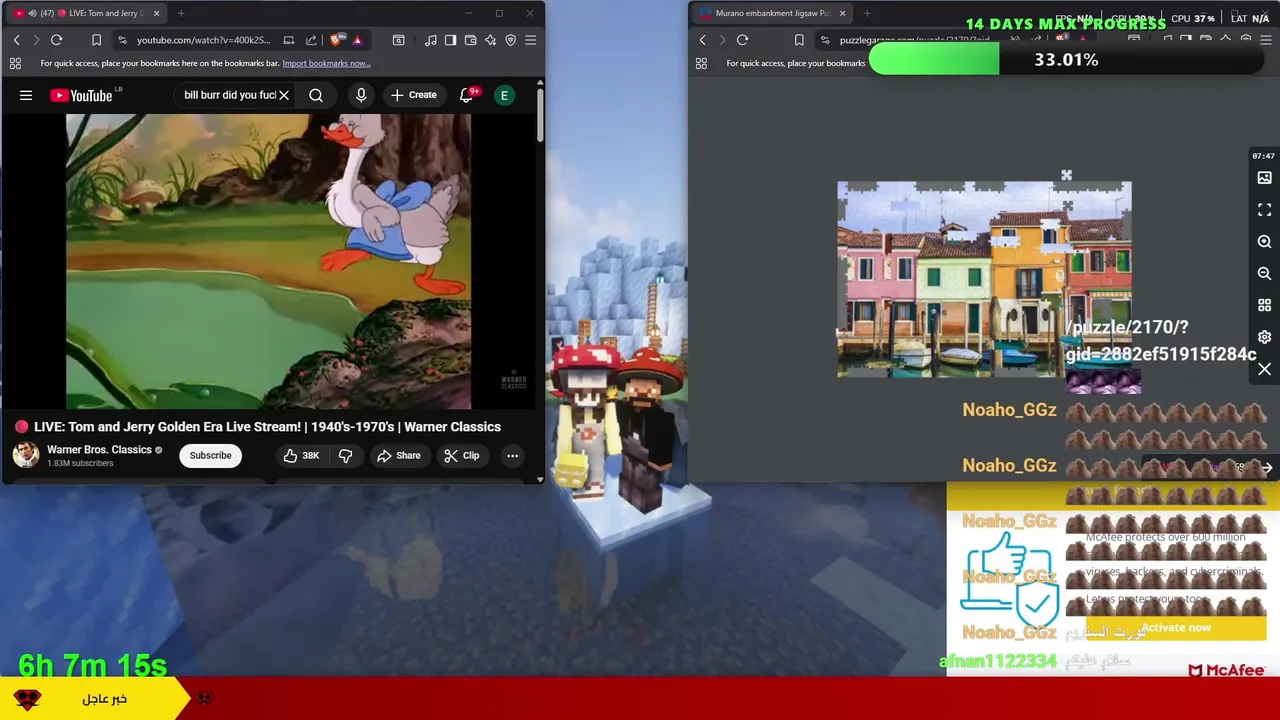Subscribe to Warner Bros. Classics

tap(210, 456)
